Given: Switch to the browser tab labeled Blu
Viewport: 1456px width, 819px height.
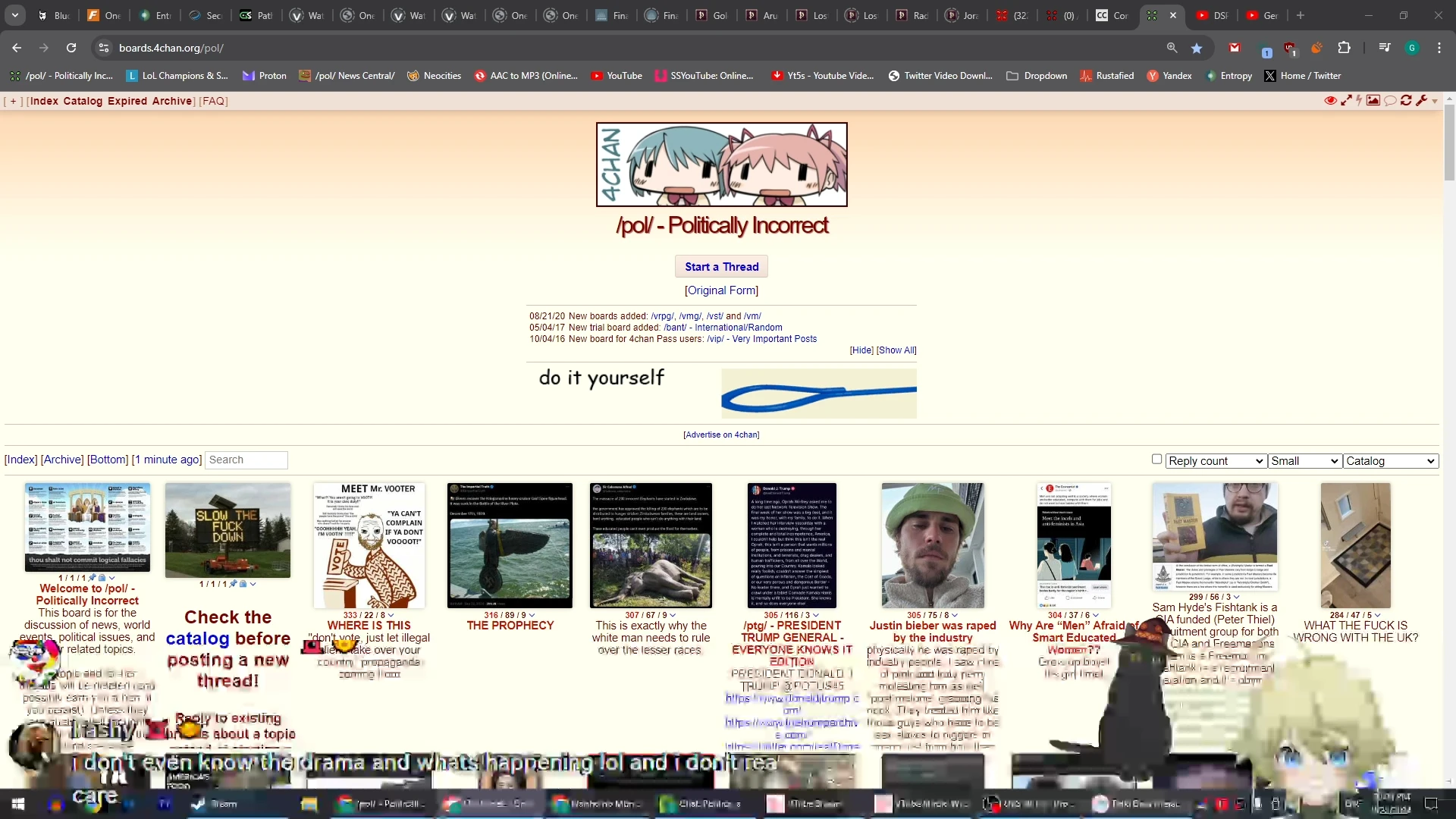Looking at the screenshot, I should (x=53, y=15).
